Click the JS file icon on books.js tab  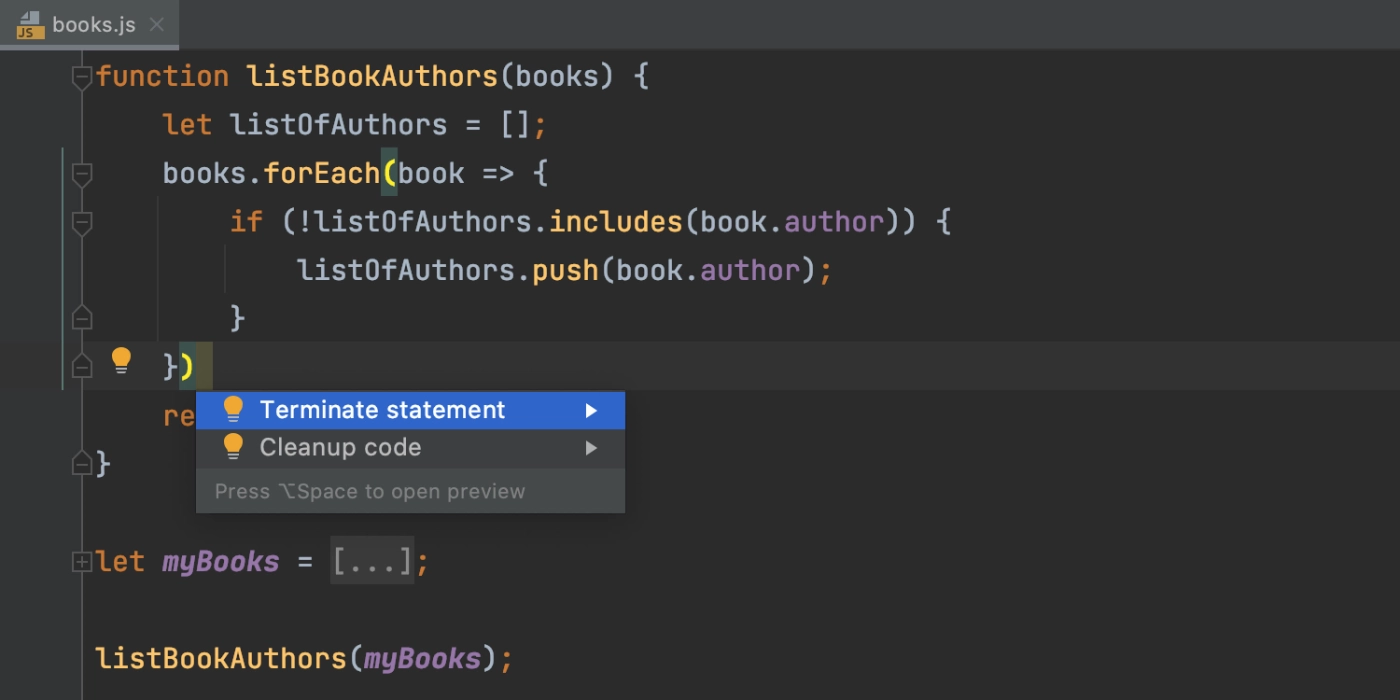click(x=31, y=25)
